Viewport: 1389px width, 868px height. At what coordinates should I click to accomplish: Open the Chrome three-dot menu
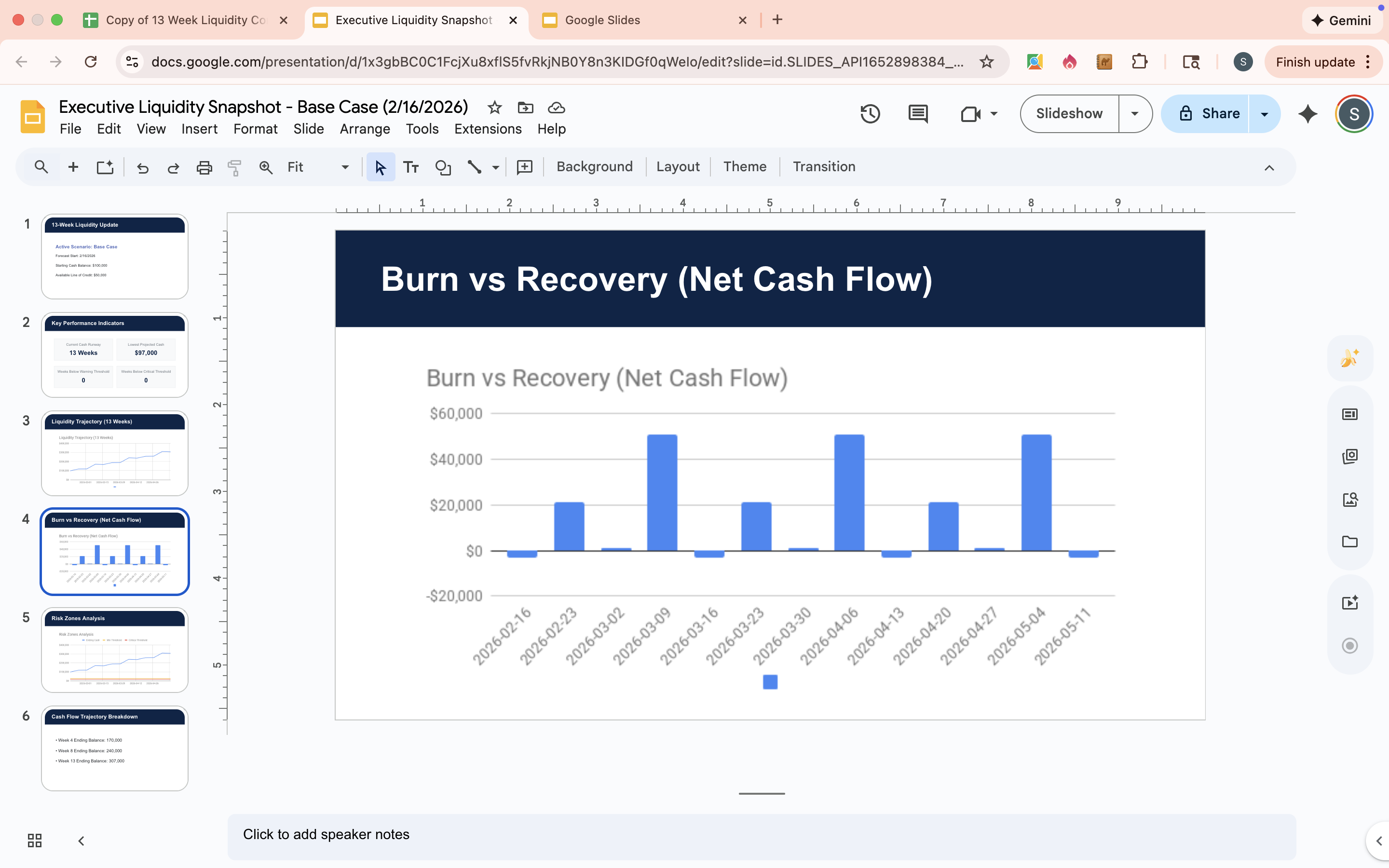1368,62
